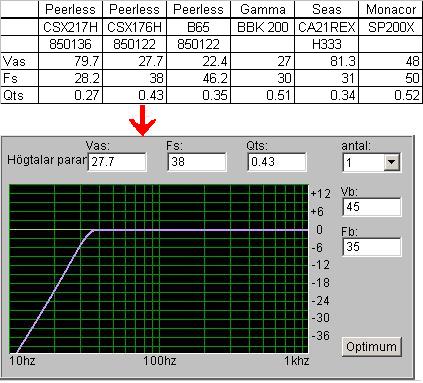Click the Fs row label in table
The height and width of the screenshot is (383, 423).
(10, 78)
